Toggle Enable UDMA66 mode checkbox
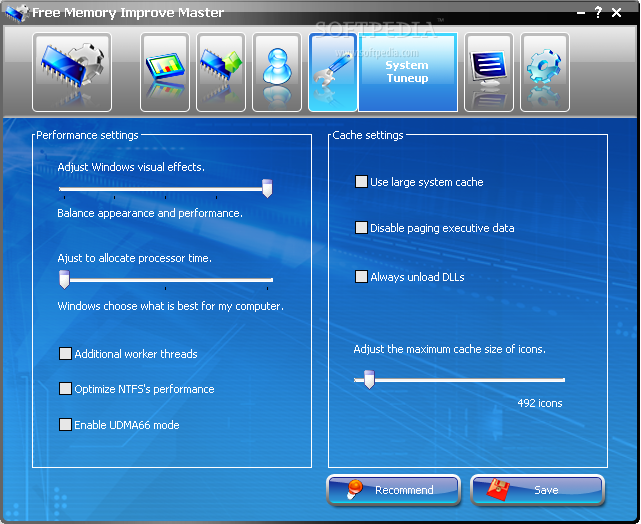Image resolution: width=641 pixels, height=524 pixels. 65,424
